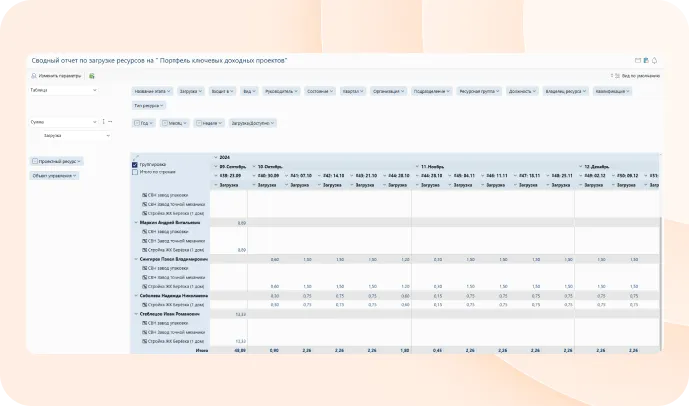The image size is (689, 406).
Task: Collapse the Снегирев Павел Владимирович row group
Action: [136, 259]
